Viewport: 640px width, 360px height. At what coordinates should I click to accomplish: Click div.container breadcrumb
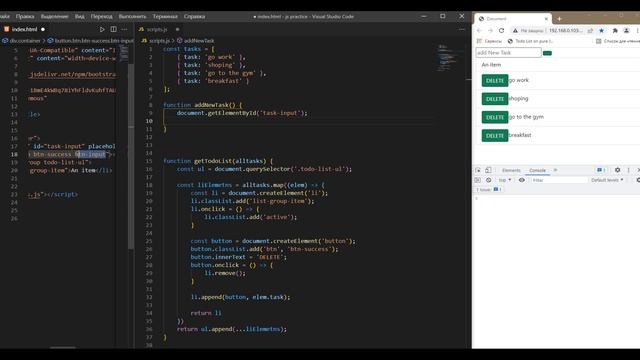click(x=22, y=41)
